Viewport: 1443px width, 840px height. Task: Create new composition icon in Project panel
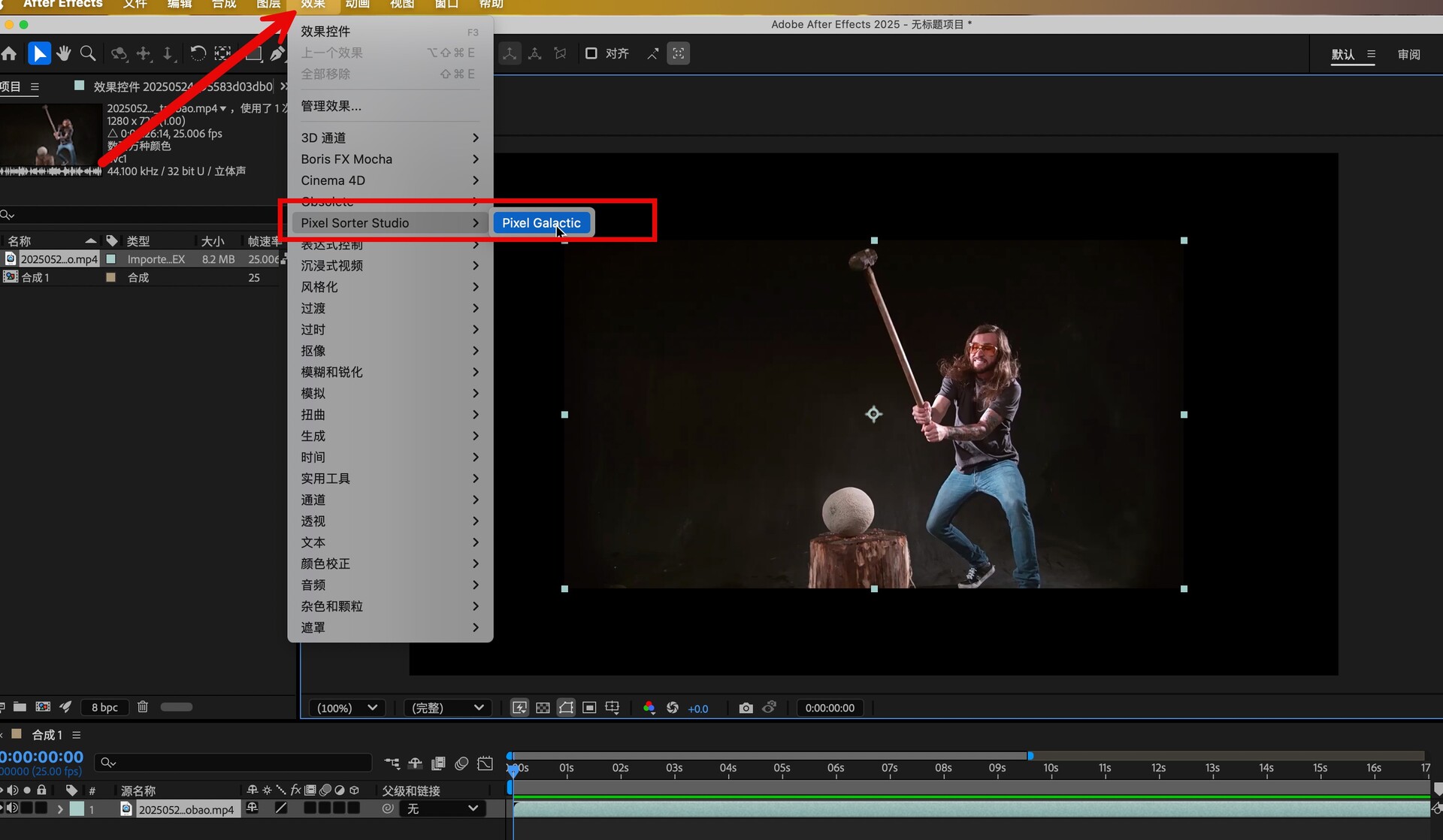point(43,707)
